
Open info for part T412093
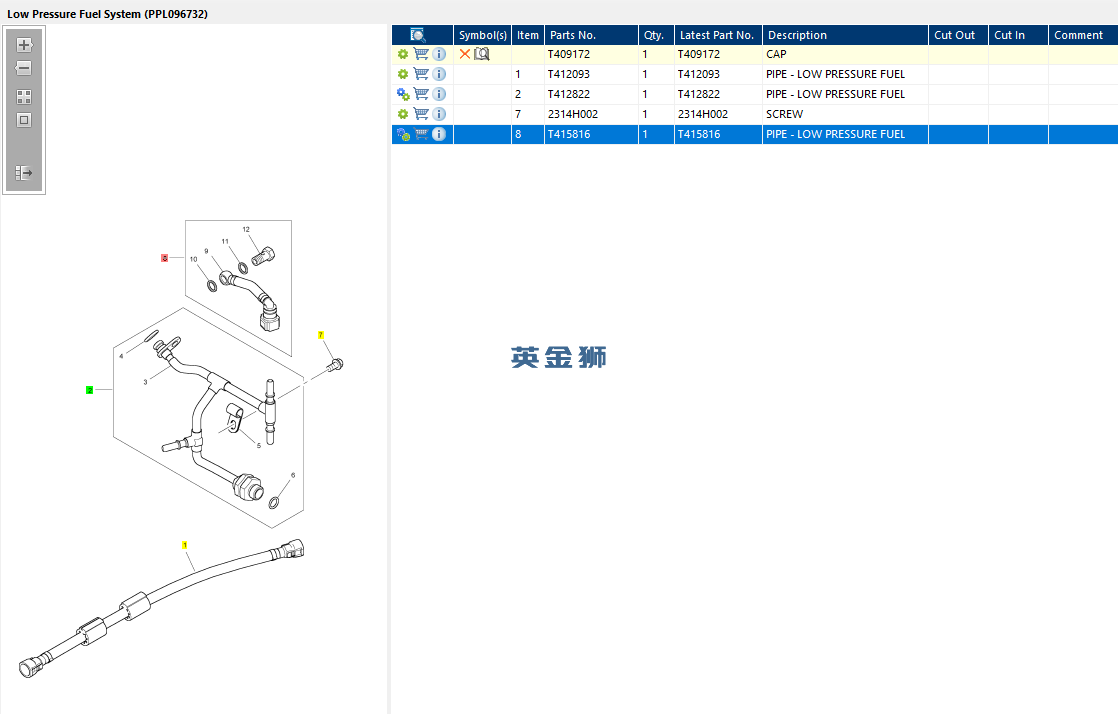pyautogui.click(x=439, y=74)
